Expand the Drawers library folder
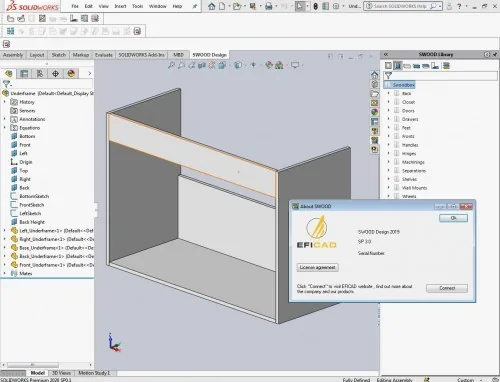 click(x=388, y=119)
